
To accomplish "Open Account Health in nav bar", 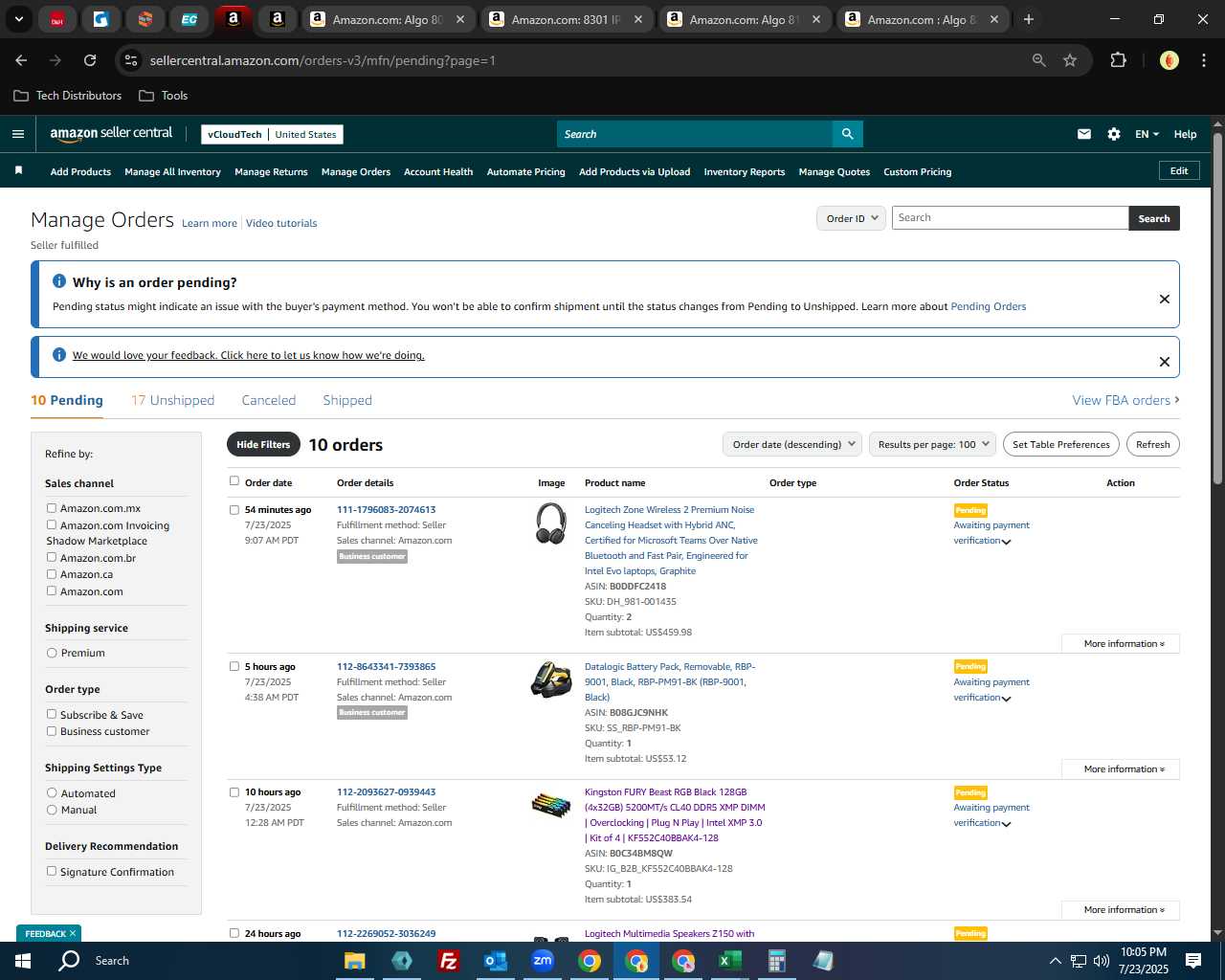I will pyautogui.click(x=438, y=172).
